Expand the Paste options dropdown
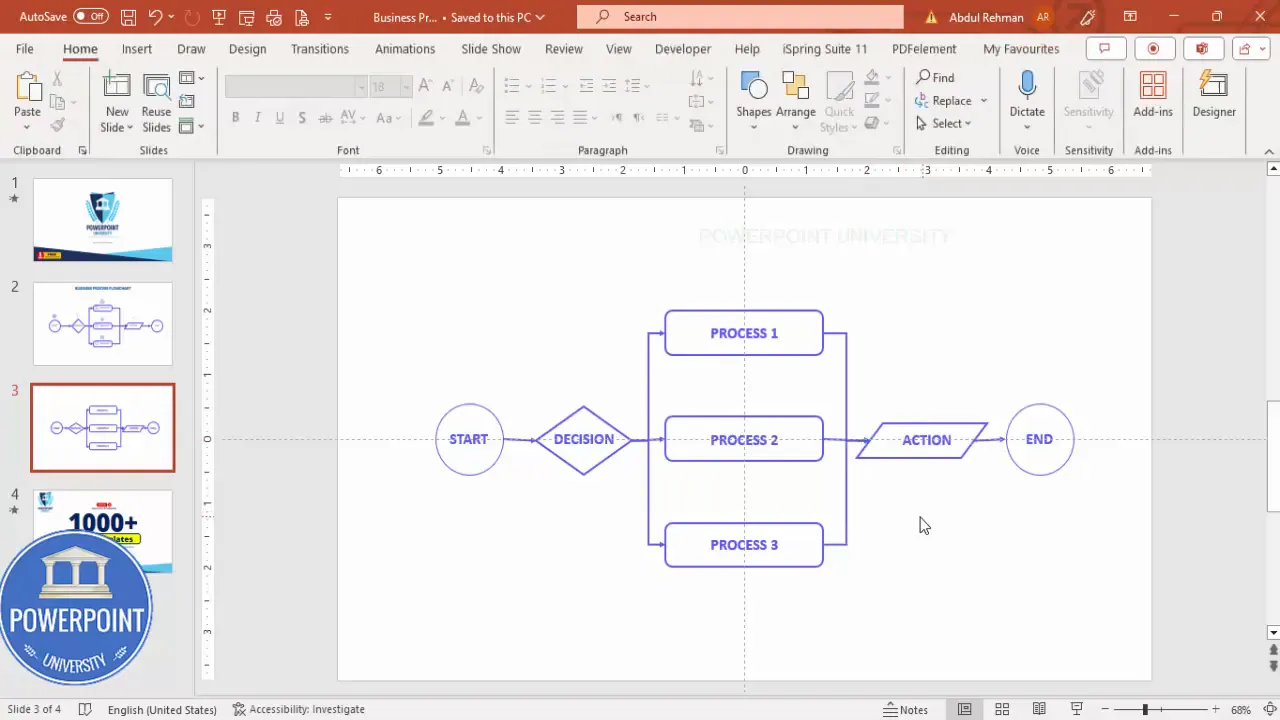Viewport: 1280px width, 720px height. tap(27, 126)
